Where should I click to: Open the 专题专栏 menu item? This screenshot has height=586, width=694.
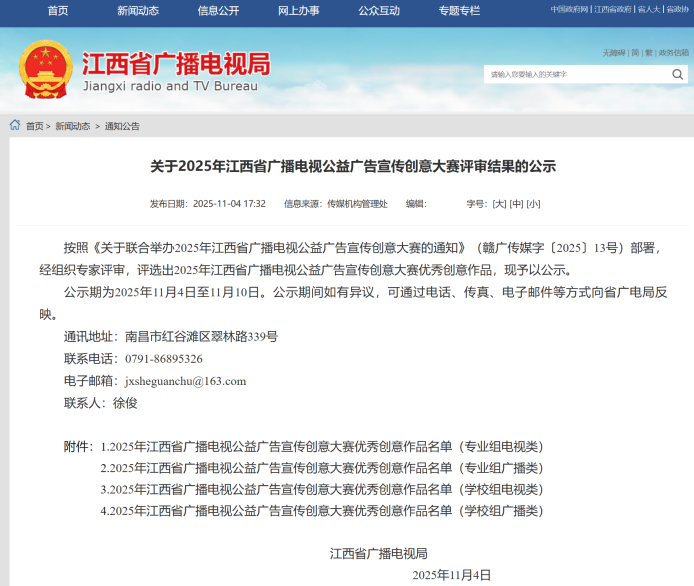(x=459, y=11)
